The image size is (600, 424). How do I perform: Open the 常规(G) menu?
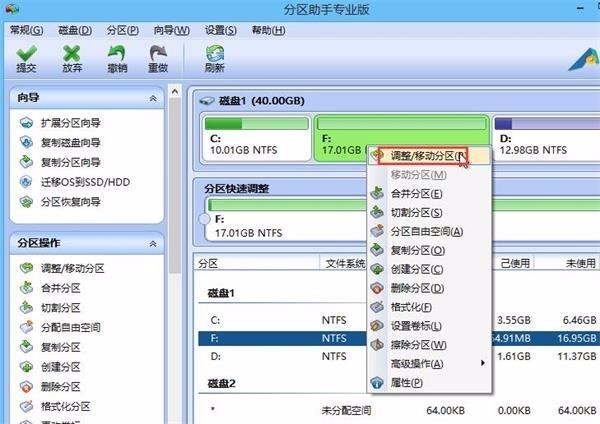tap(26, 30)
